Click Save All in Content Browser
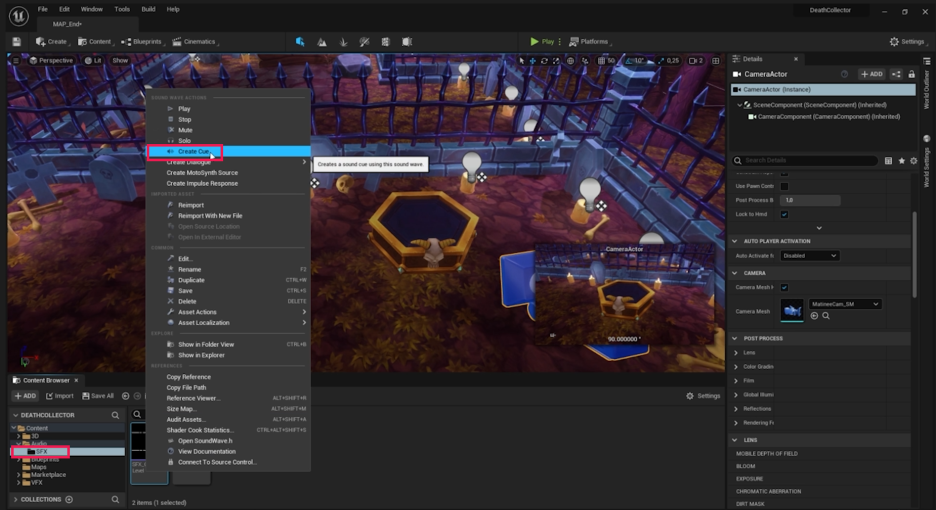The width and height of the screenshot is (936, 510). 97,396
